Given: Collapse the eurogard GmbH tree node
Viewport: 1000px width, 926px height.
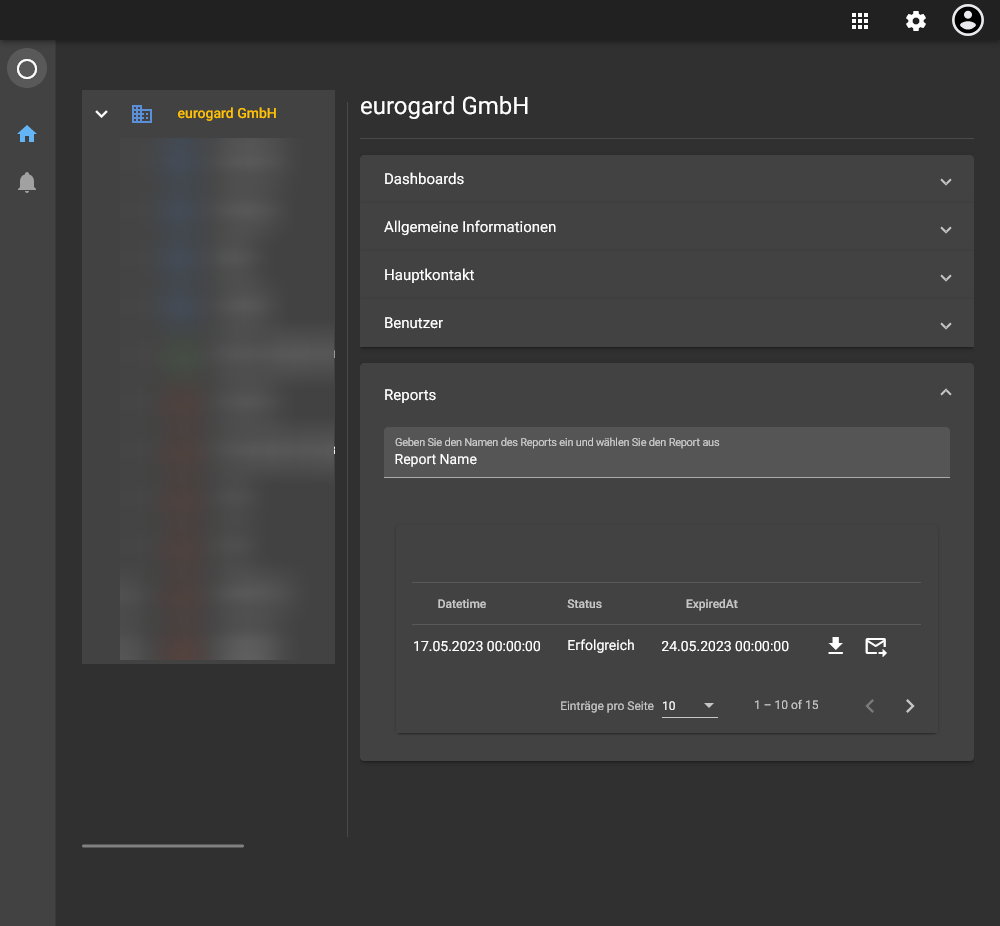Looking at the screenshot, I should (x=101, y=114).
